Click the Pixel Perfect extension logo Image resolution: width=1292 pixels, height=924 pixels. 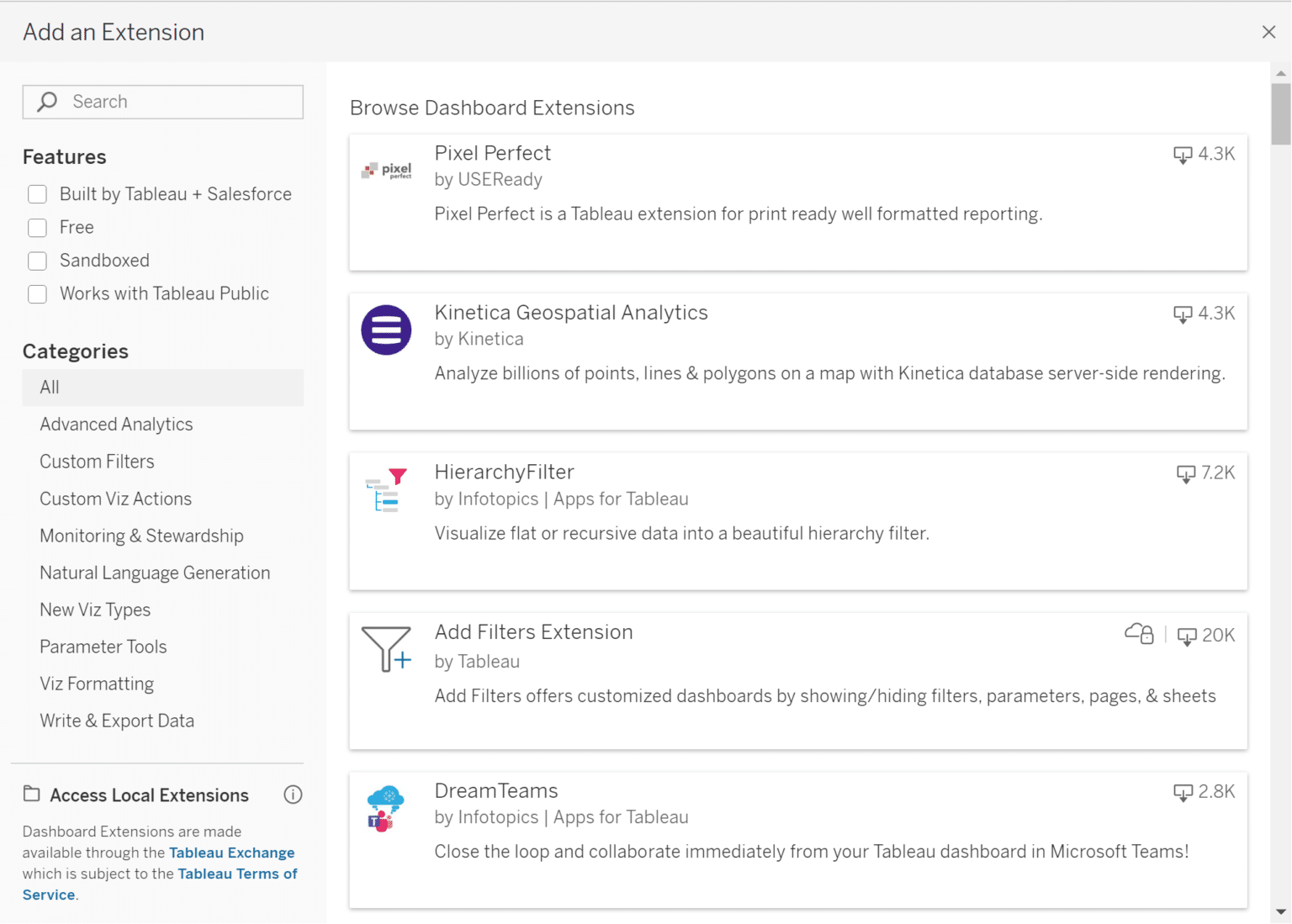[x=387, y=168]
